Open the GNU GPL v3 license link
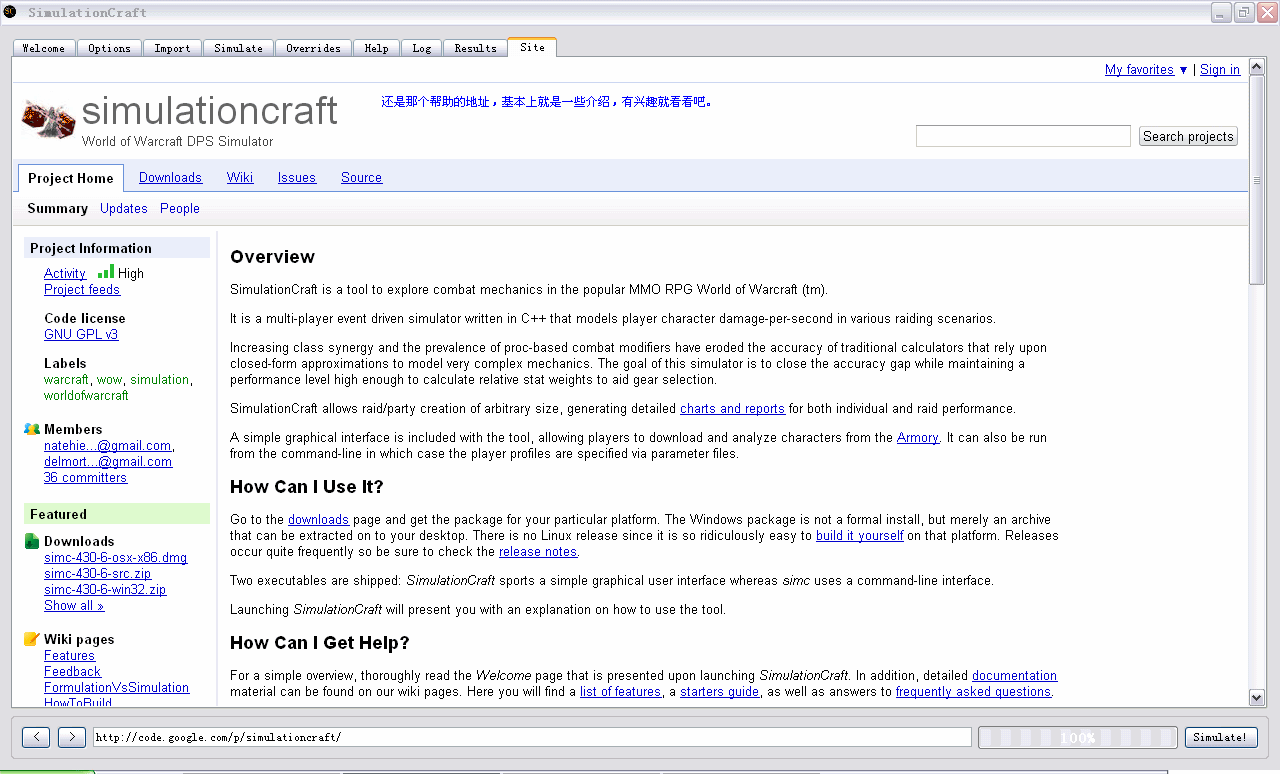The height and width of the screenshot is (774, 1280). coord(81,334)
